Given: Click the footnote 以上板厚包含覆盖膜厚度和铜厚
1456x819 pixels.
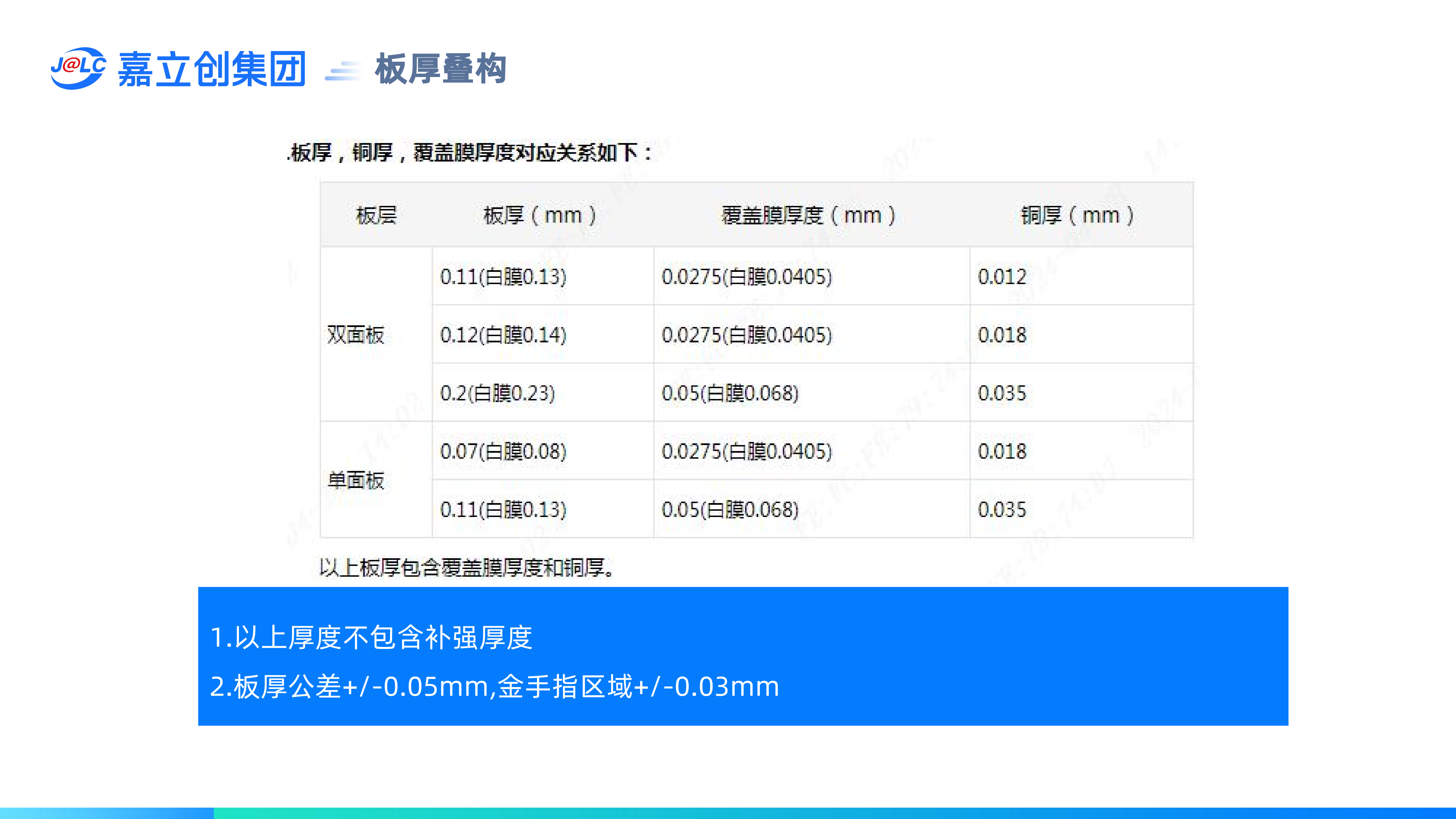Looking at the screenshot, I should pyautogui.click(x=467, y=567).
